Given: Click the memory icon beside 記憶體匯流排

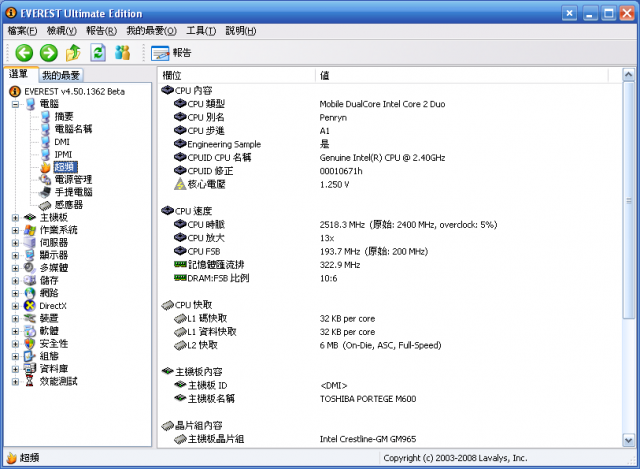Looking at the screenshot, I should click(x=180, y=265).
